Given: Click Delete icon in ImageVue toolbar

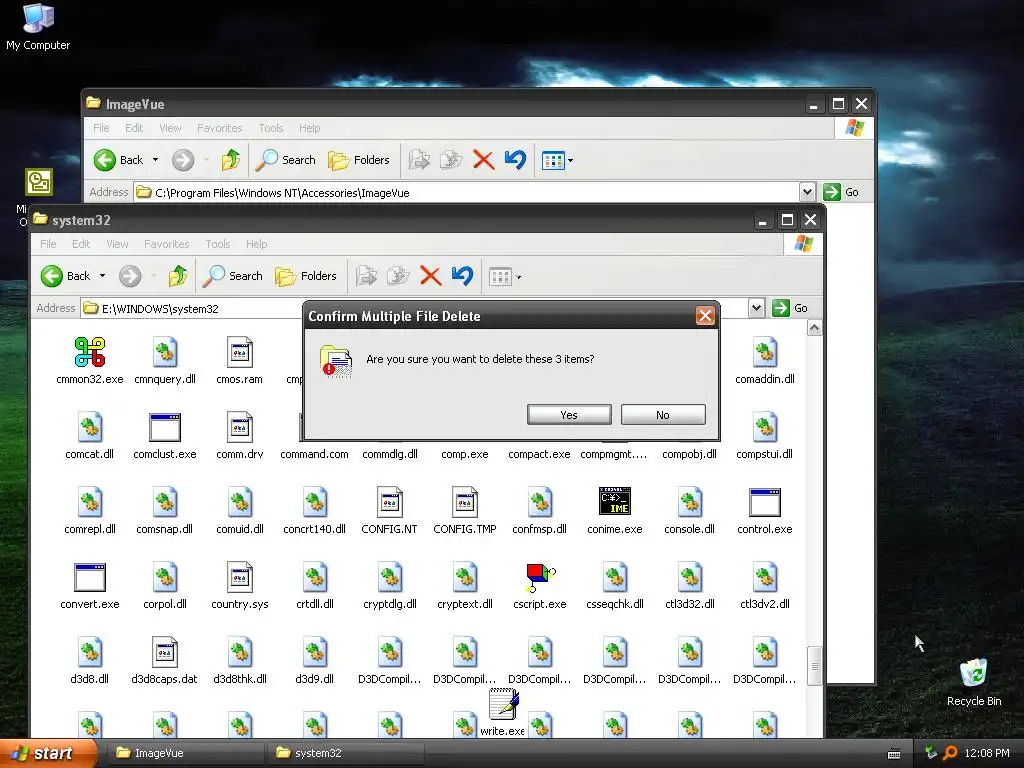Looking at the screenshot, I should (x=483, y=160).
